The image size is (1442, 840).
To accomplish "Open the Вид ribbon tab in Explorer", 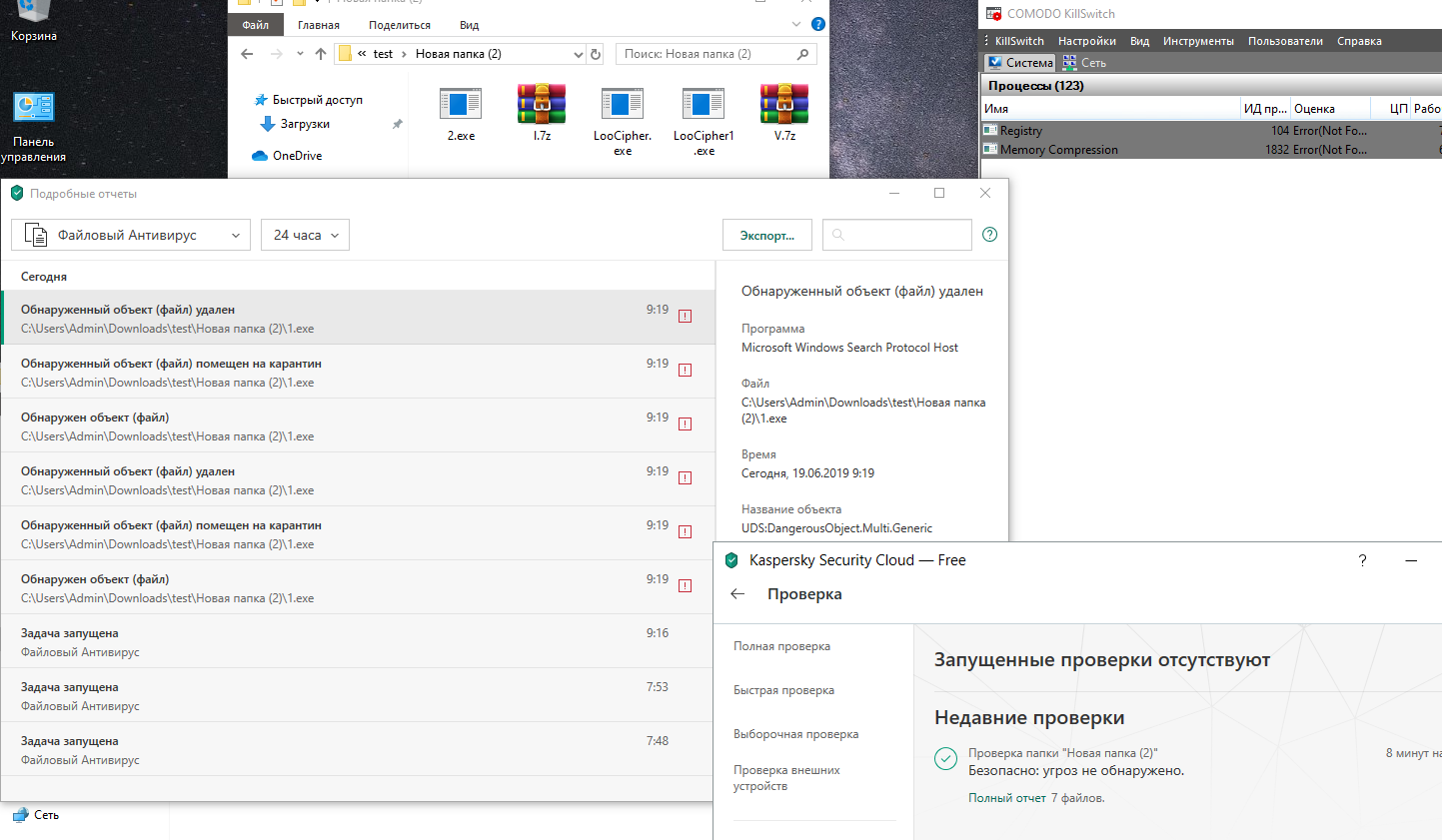I will click(470, 25).
